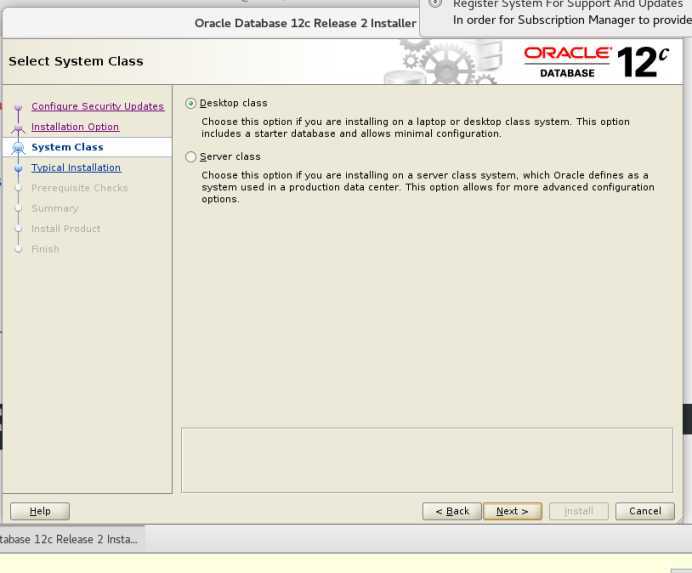Select the System Class step

point(67,147)
